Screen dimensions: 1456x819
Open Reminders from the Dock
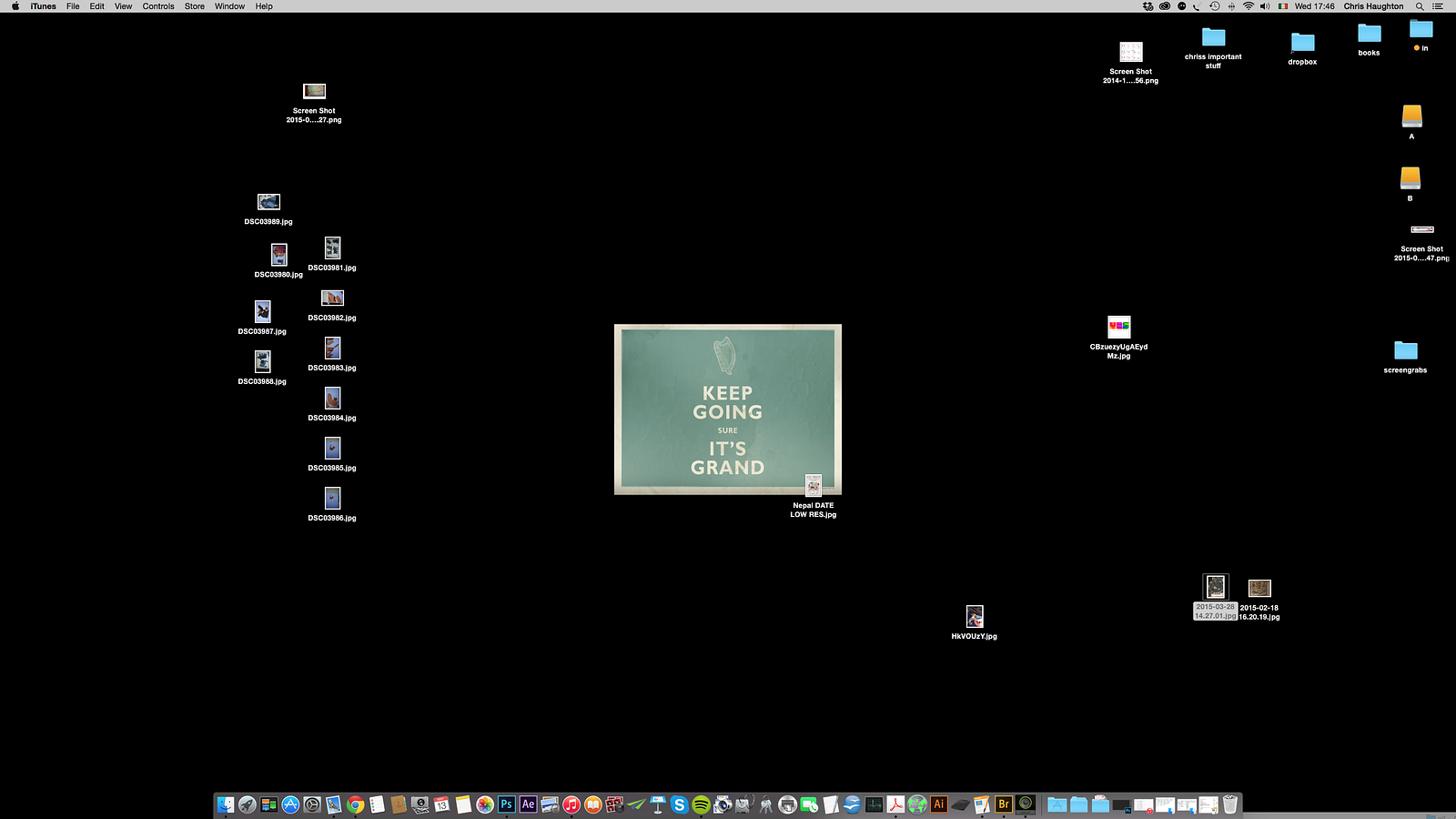point(377,804)
